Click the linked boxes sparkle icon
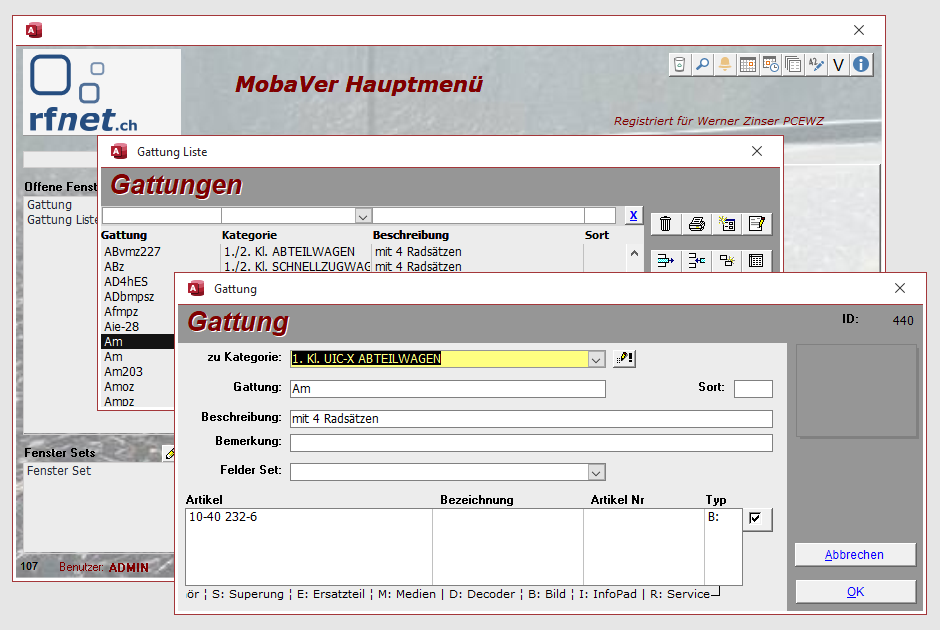940x630 pixels. click(x=727, y=261)
